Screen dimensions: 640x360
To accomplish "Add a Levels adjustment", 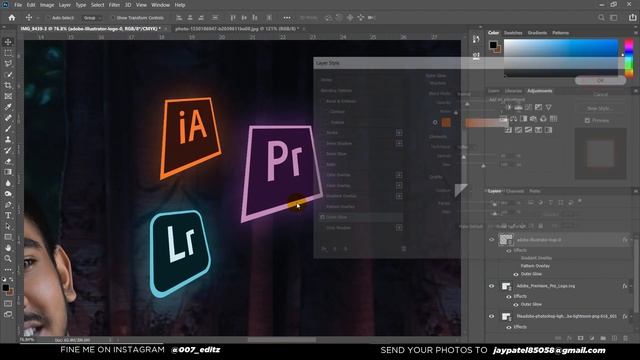I will 518,107.
